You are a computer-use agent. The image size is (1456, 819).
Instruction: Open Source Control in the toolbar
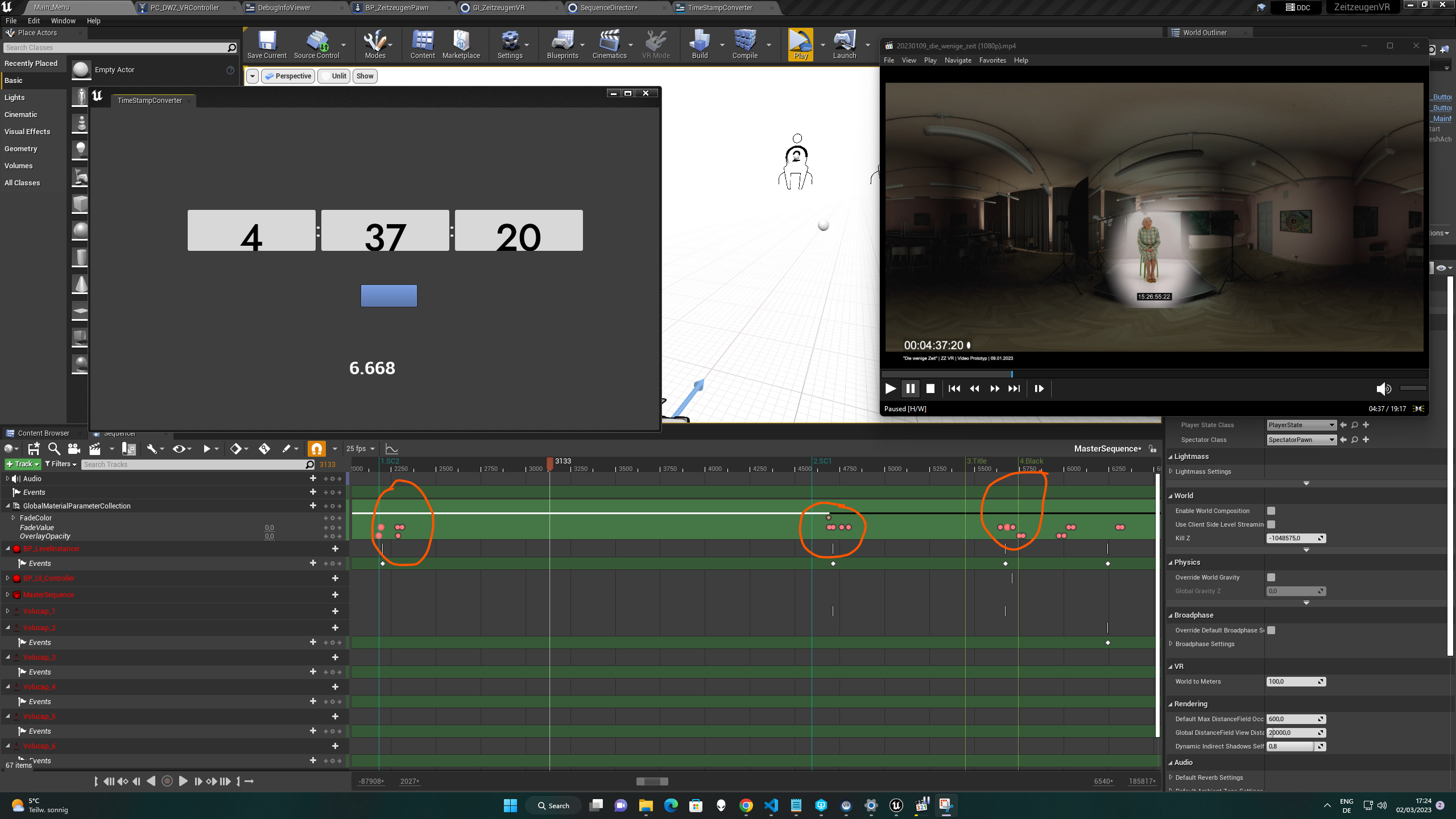coord(317,44)
